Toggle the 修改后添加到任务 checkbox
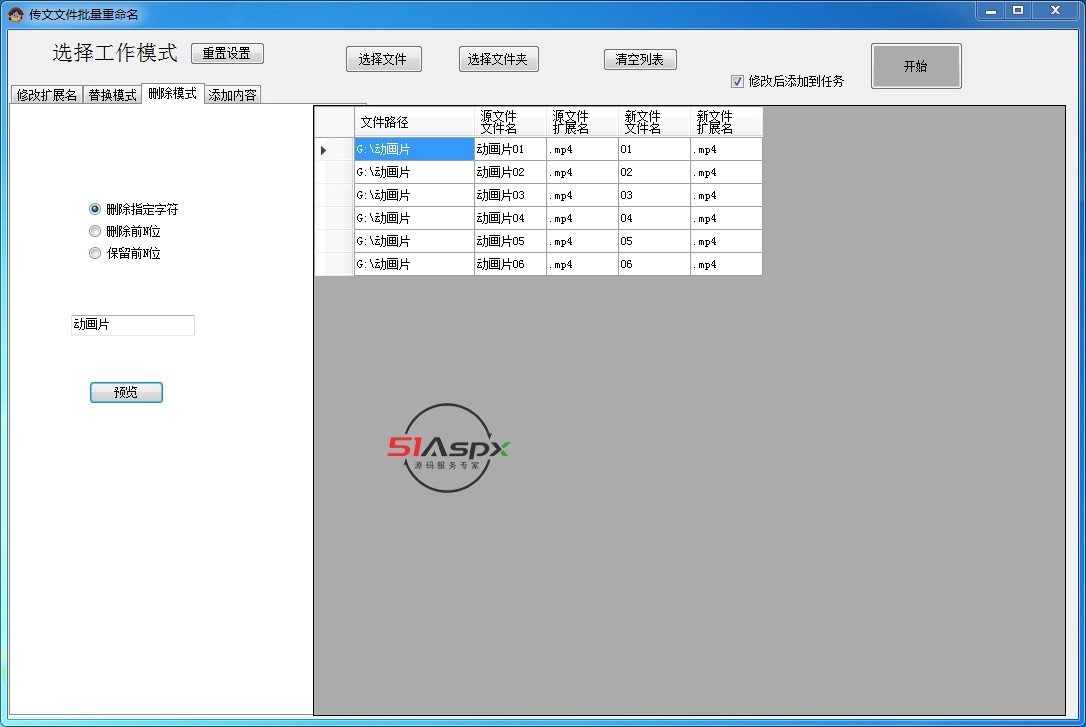 click(x=737, y=82)
